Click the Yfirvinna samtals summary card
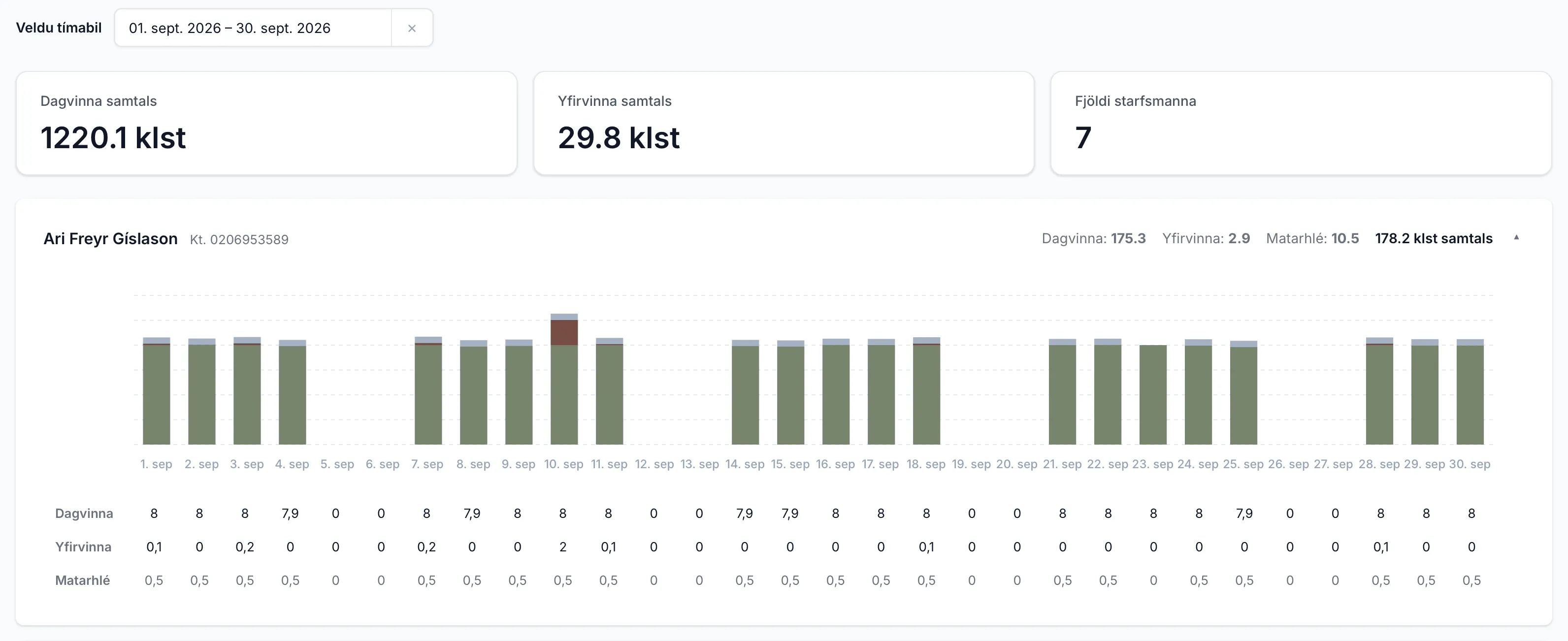1568x641 pixels. coord(784,123)
